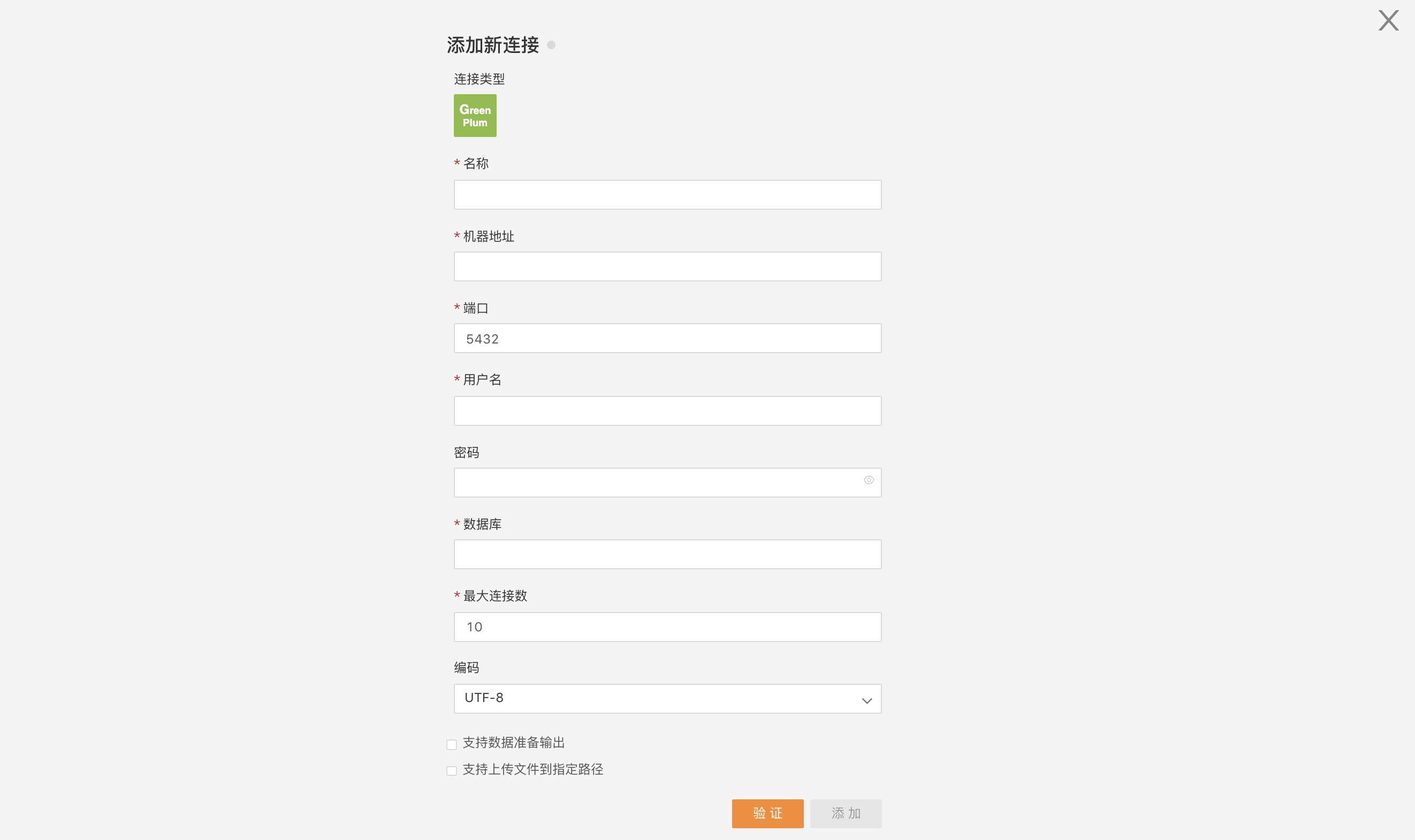Select the GreenPlum connection type icon
The image size is (1415, 840).
(475, 116)
